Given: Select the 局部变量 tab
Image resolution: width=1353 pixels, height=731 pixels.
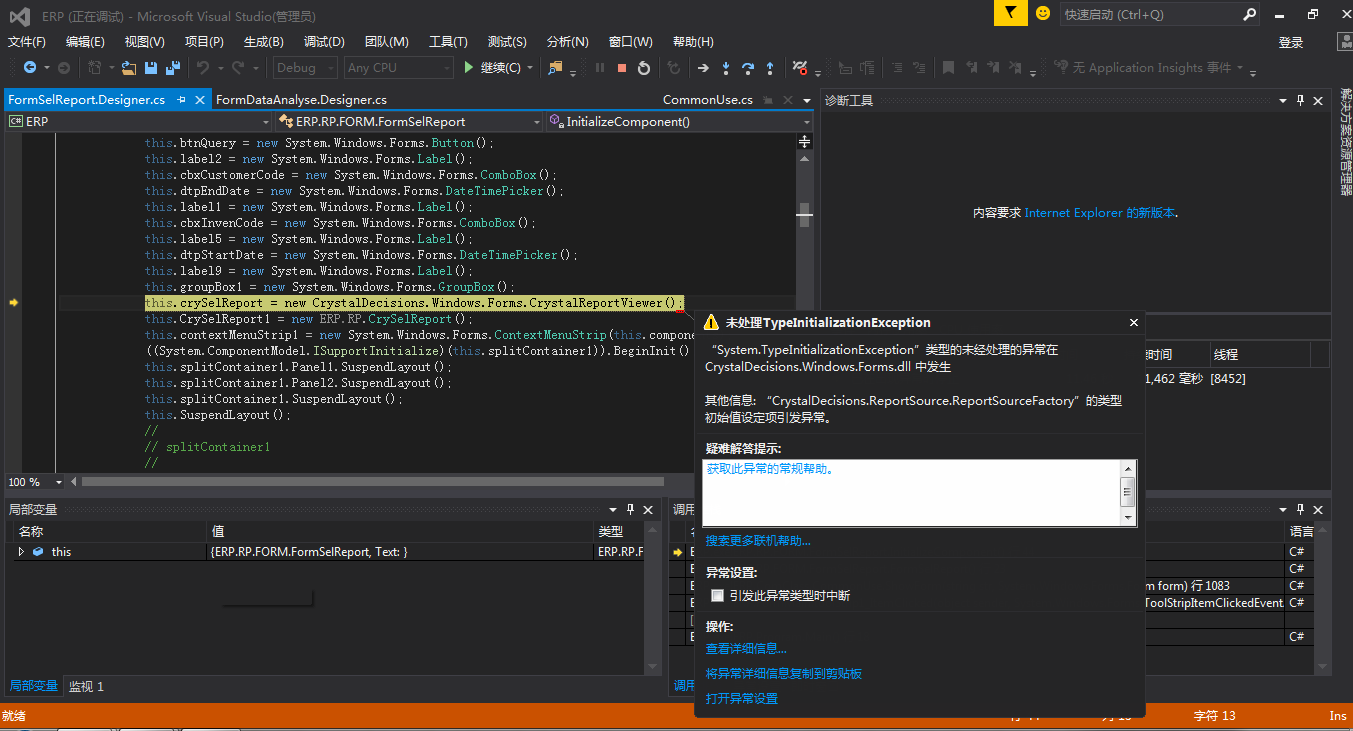Looking at the screenshot, I should (33, 686).
